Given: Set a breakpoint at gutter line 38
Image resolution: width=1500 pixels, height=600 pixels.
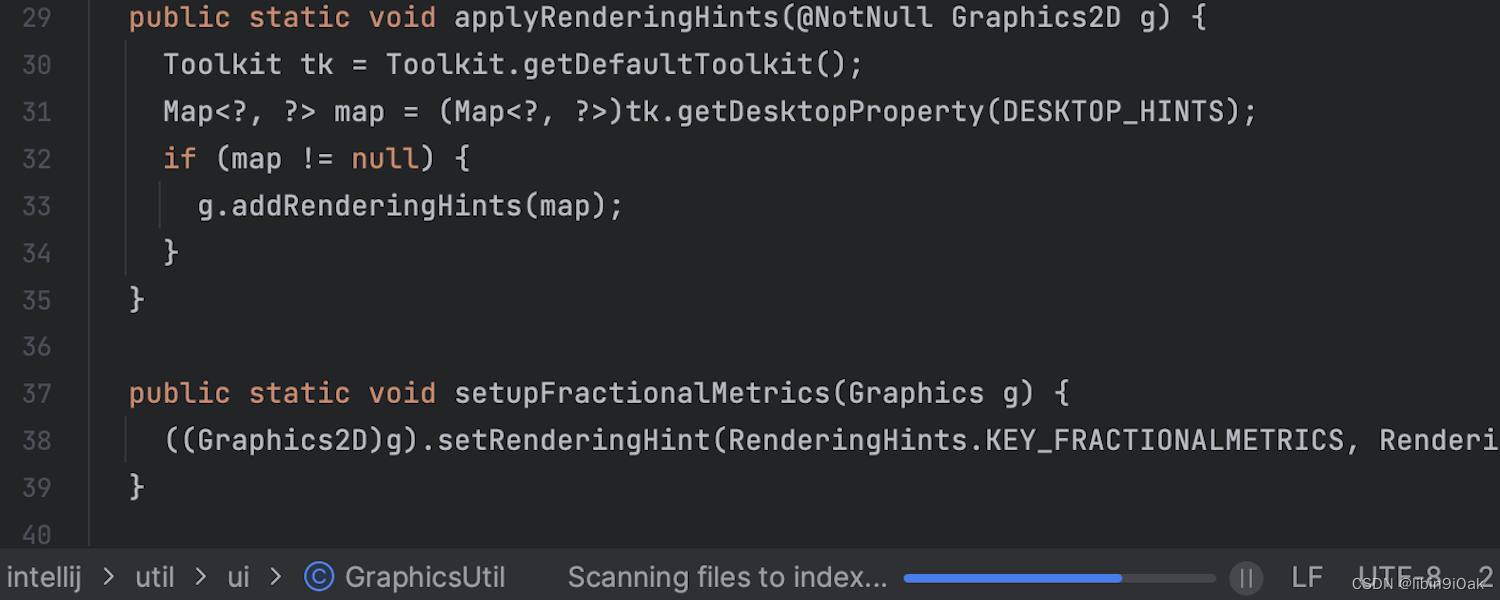Looking at the screenshot, I should point(37,440).
